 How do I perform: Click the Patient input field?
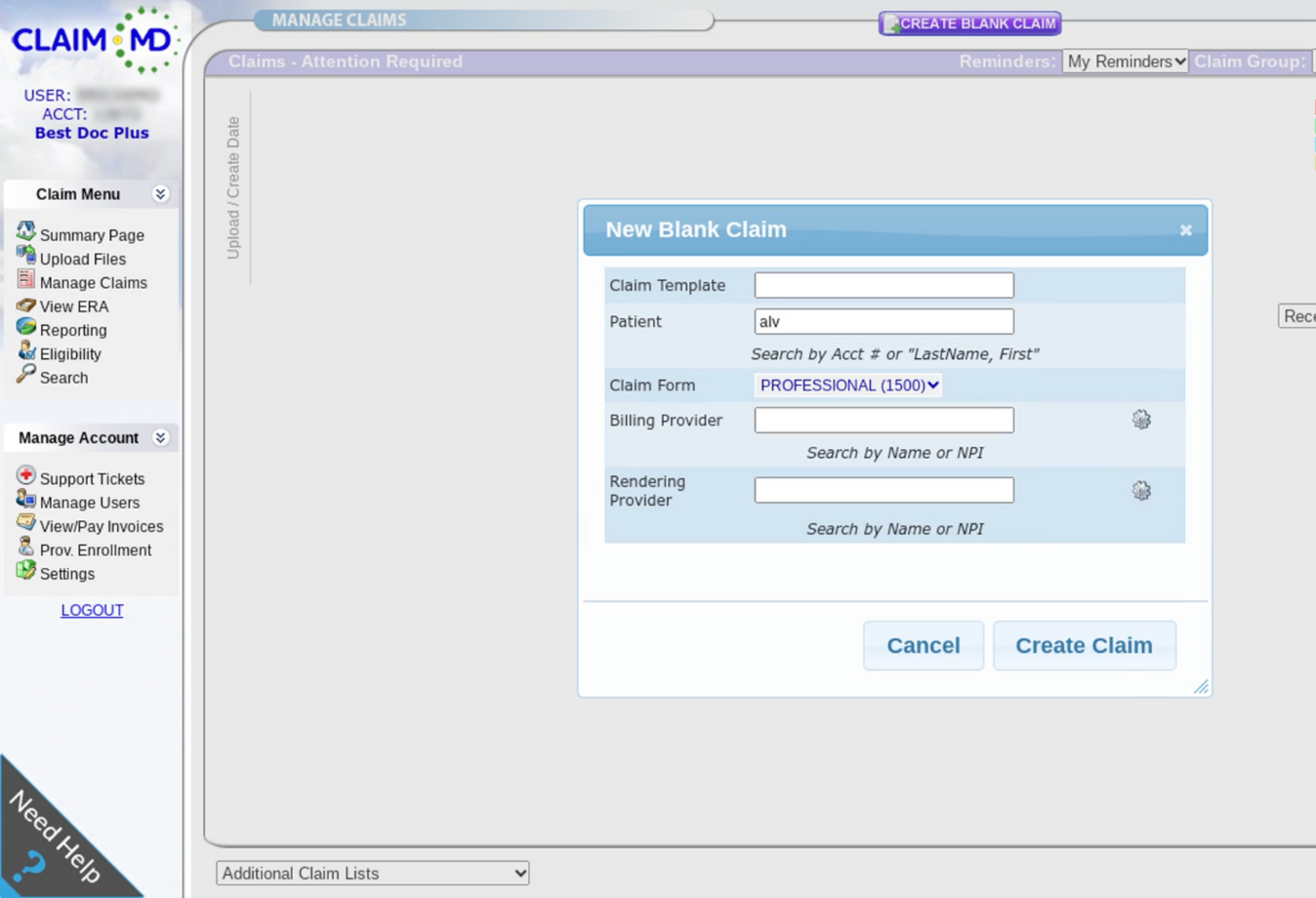point(884,321)
